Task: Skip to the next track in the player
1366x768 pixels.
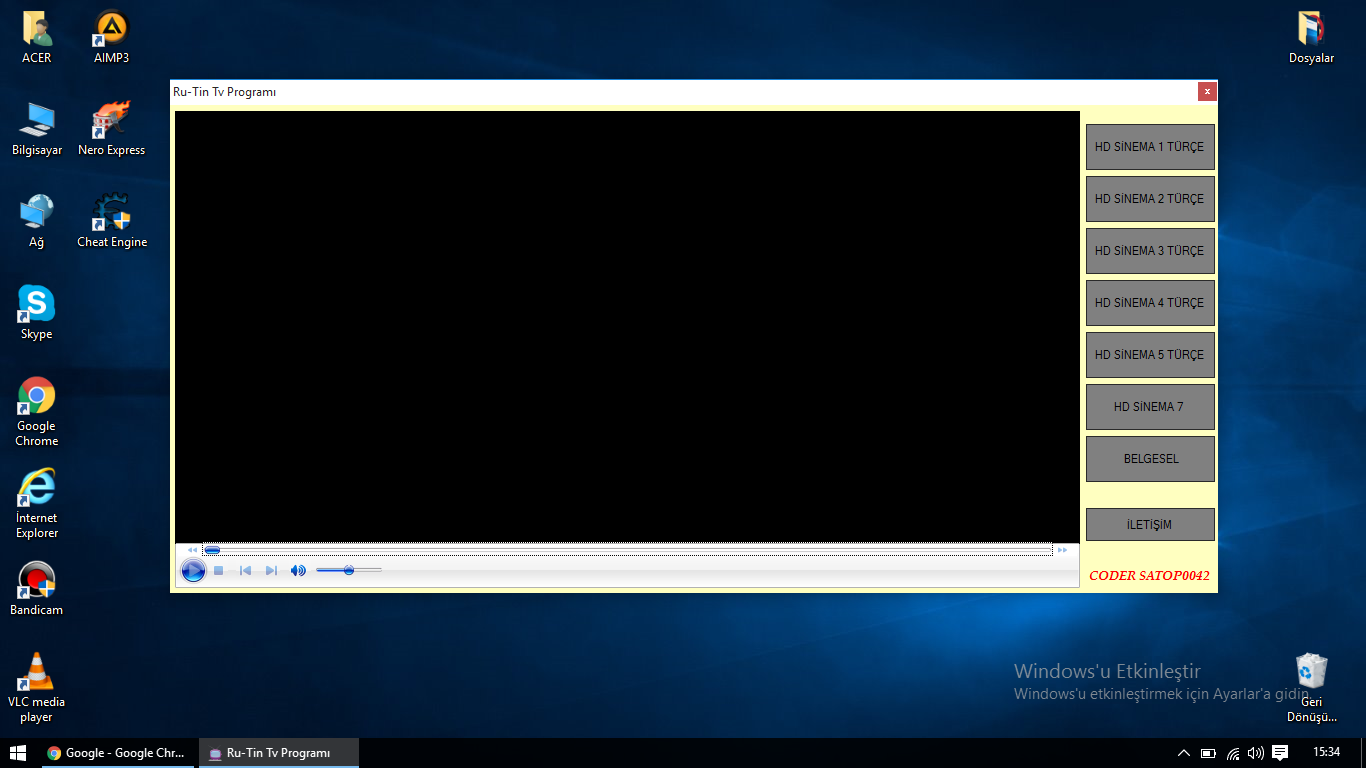Action: click(x=271, y=570)
